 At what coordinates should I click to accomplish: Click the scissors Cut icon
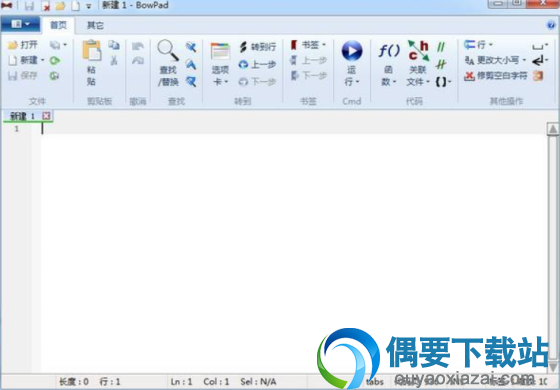point(114,60)
